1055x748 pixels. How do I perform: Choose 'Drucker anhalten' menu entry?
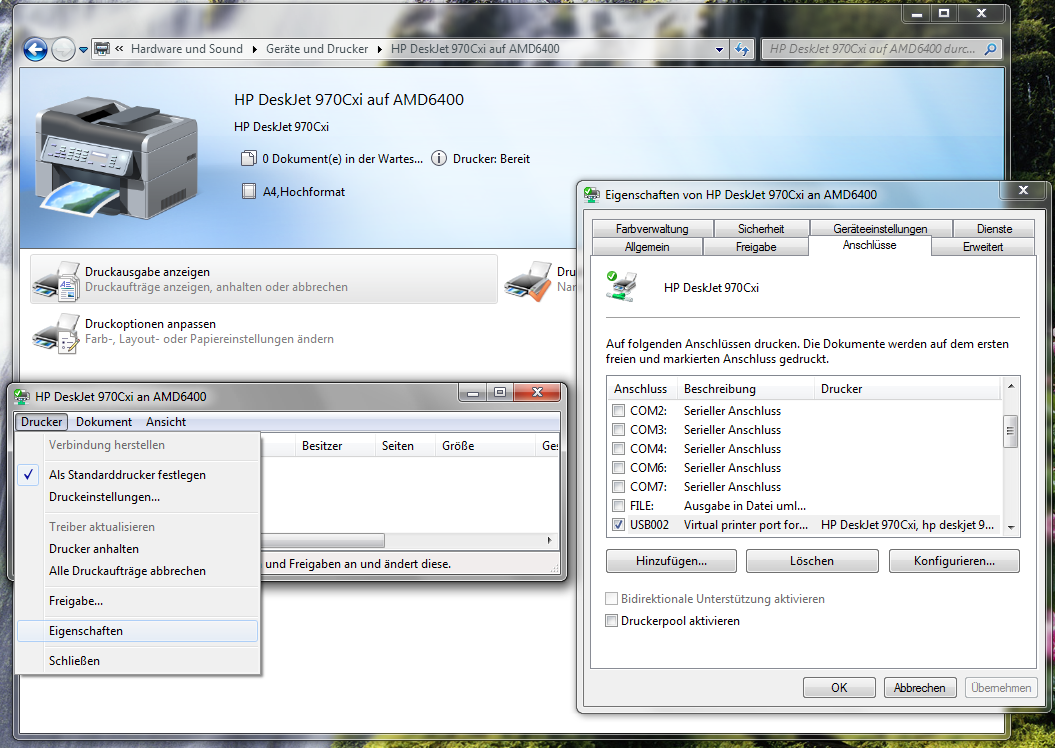coord(137,549)
